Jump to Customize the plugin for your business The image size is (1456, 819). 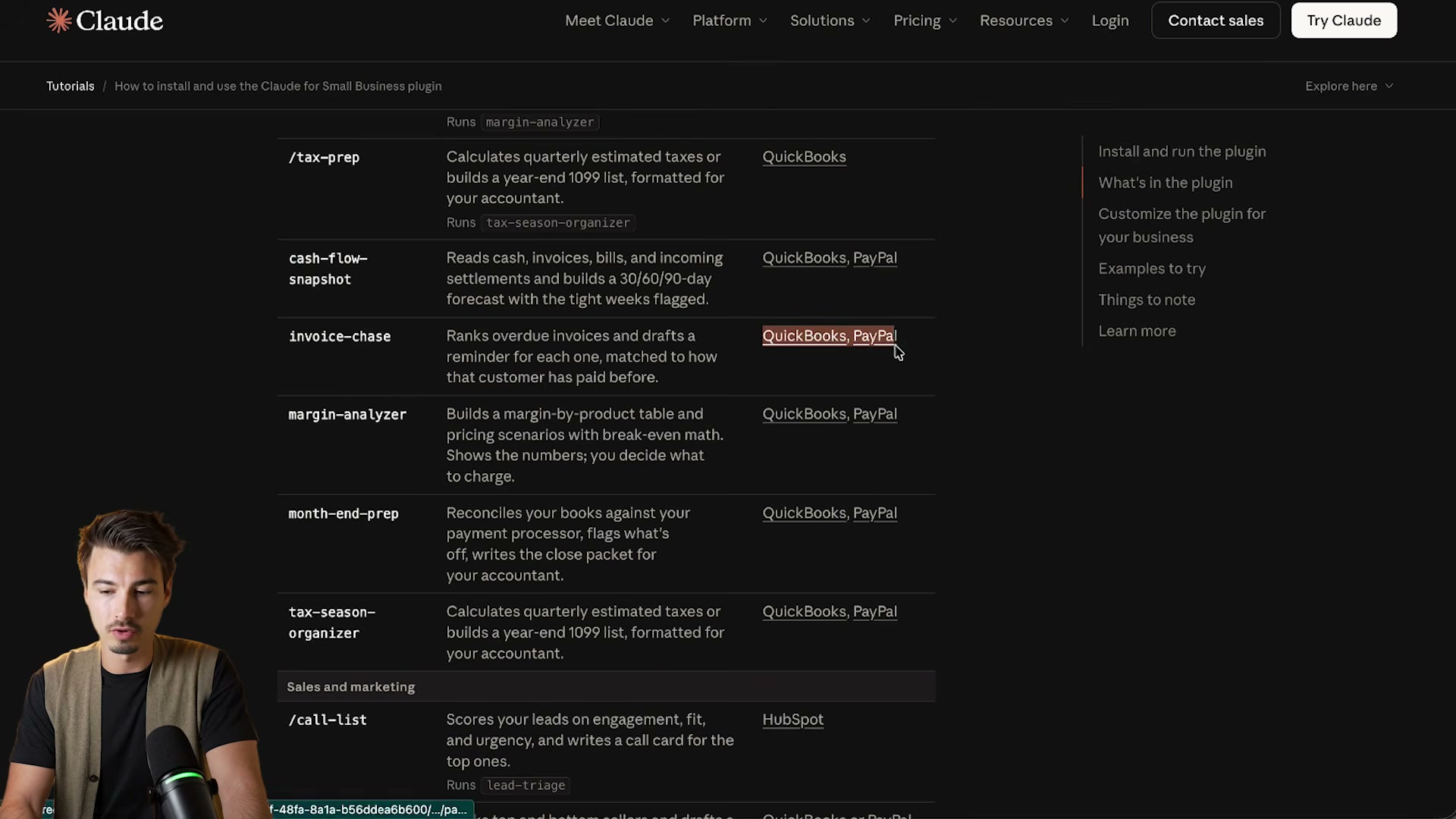[x=1182, y=225]
